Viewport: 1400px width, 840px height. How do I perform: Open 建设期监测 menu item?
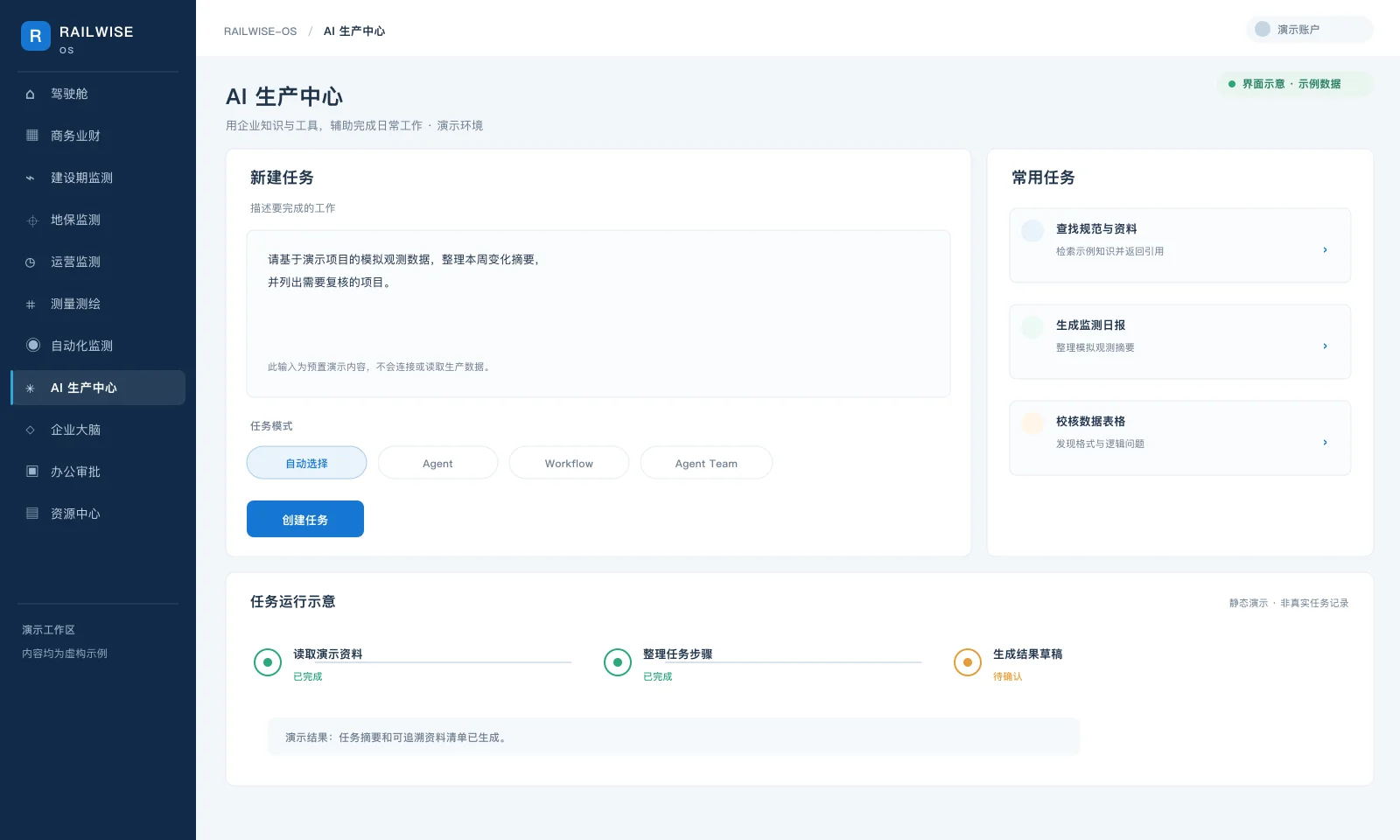(98, 178)
